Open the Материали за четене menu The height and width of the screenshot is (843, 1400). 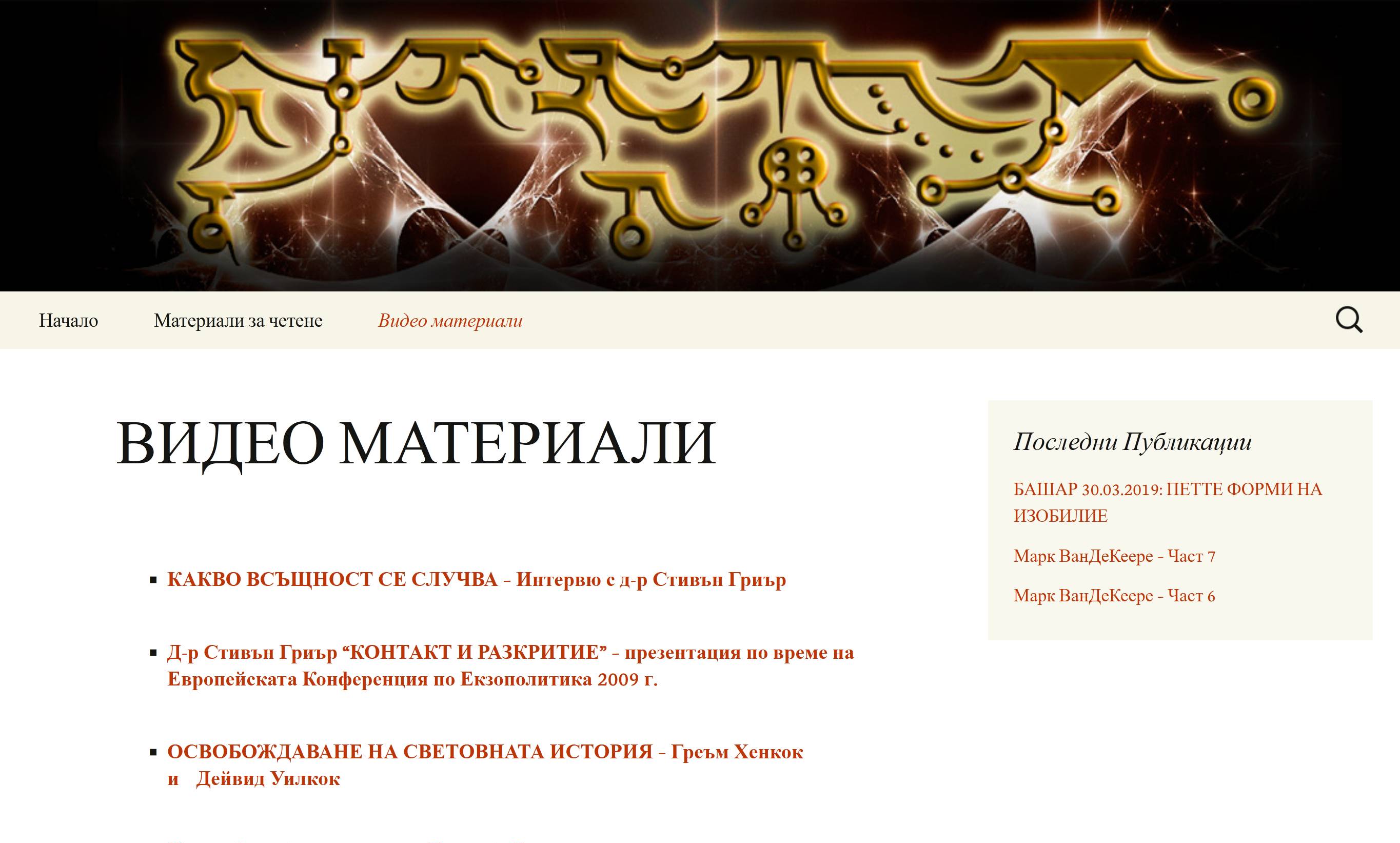click(x=238, y=321)
